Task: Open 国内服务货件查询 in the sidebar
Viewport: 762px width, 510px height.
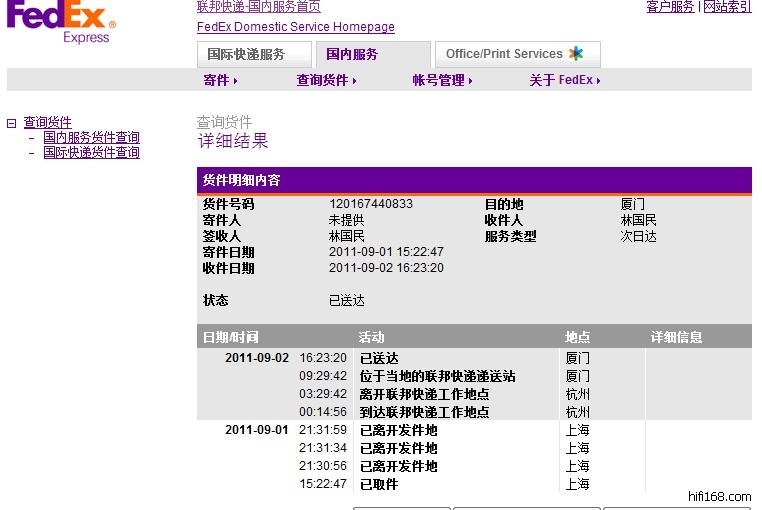Action: click(91, 138)
